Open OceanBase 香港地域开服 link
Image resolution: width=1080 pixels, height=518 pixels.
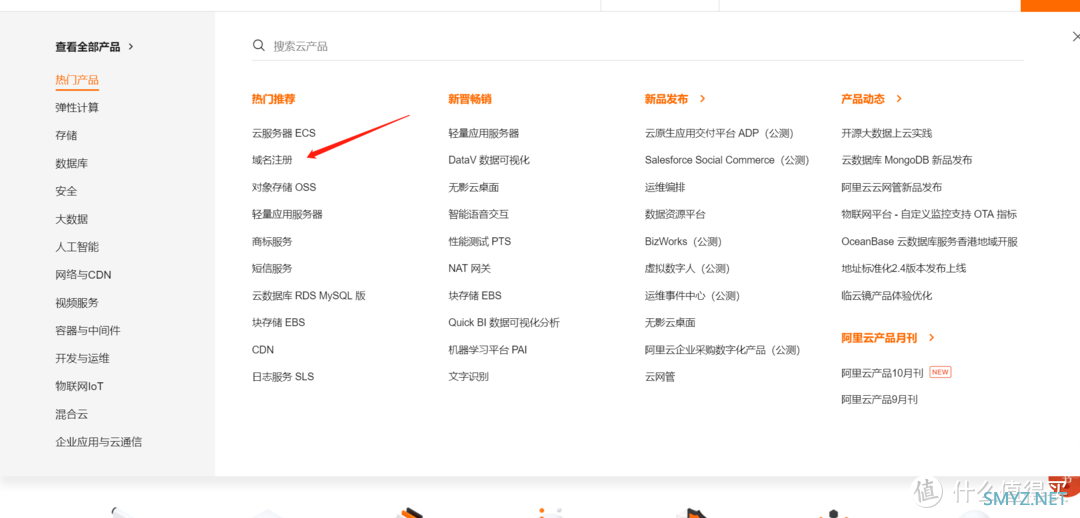click(929, 242)
